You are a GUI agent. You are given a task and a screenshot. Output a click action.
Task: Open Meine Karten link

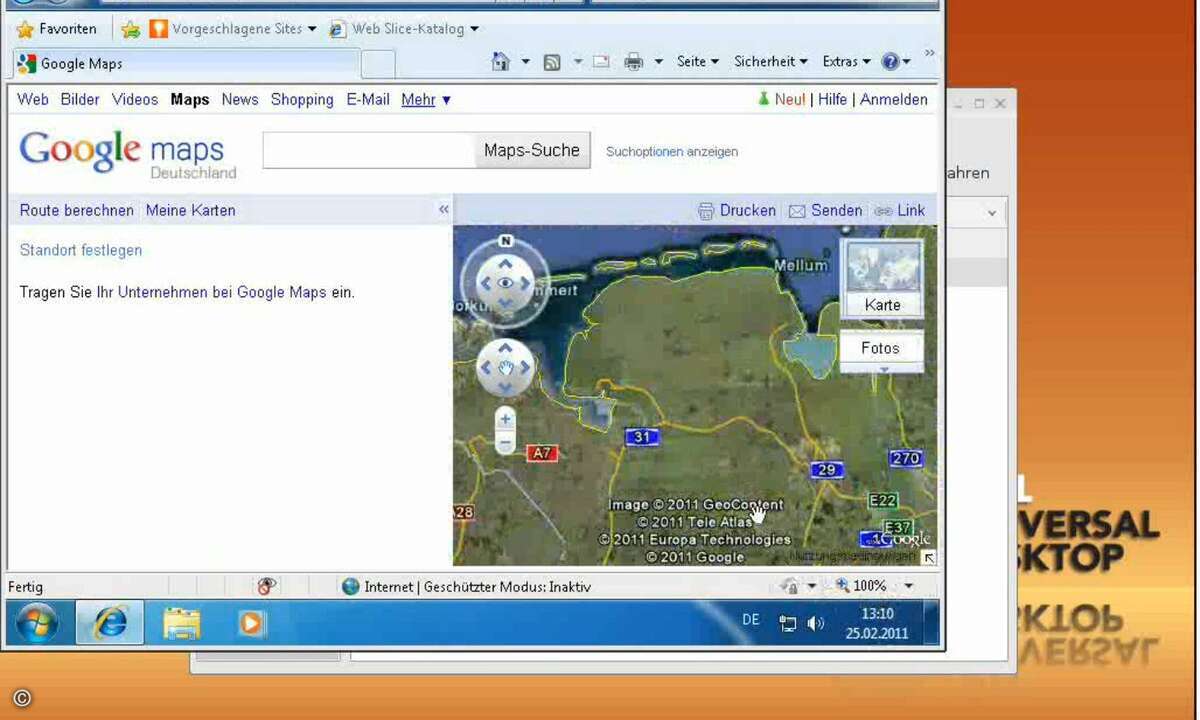click(x=191, y=211)
